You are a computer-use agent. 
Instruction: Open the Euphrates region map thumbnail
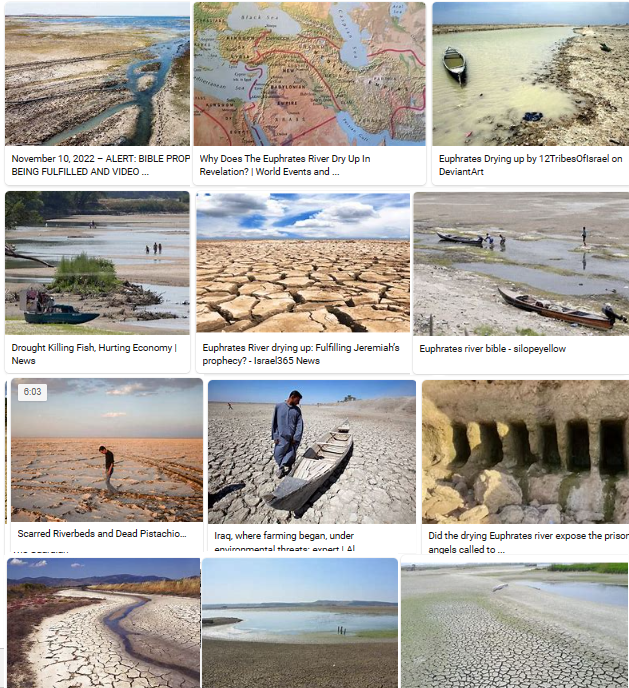[310, 74]
